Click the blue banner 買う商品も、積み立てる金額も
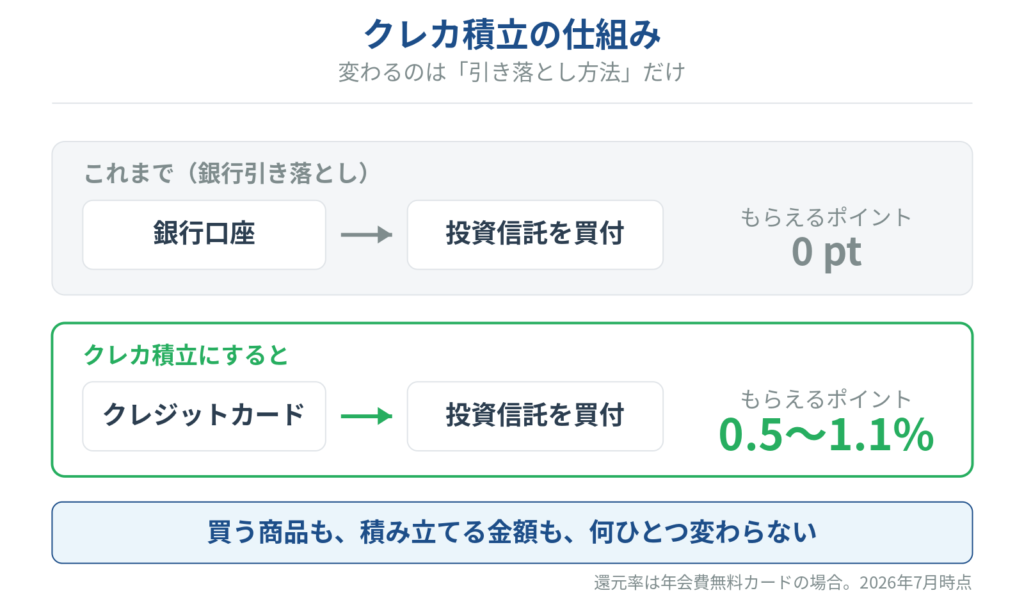 click(512, 532)
